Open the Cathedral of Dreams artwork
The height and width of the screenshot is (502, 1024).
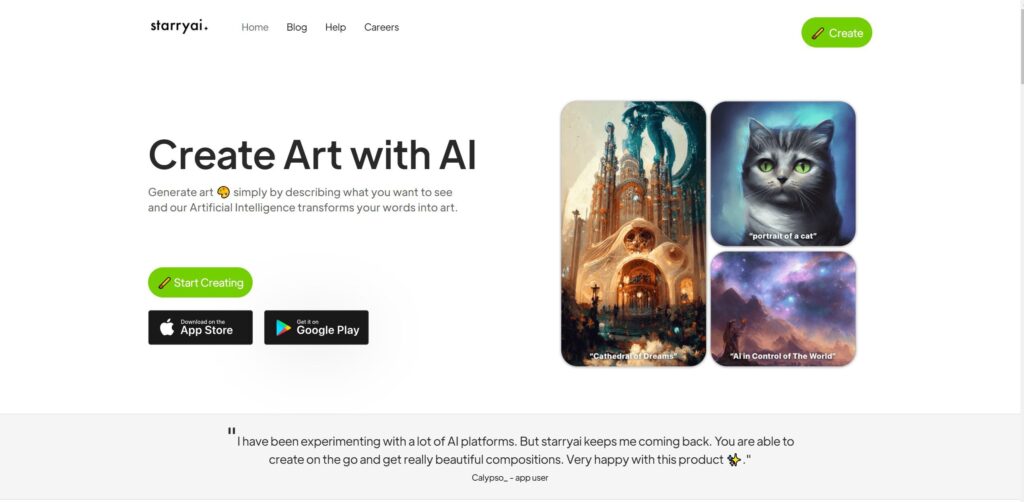pos(633,234)
